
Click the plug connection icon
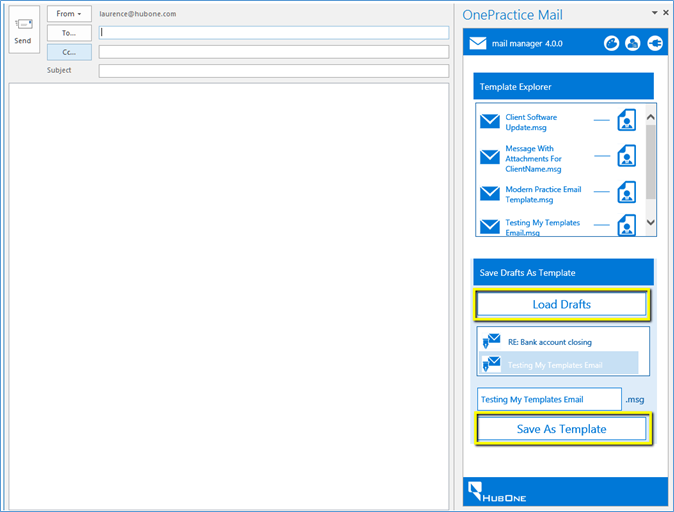[x=655, y=43]
